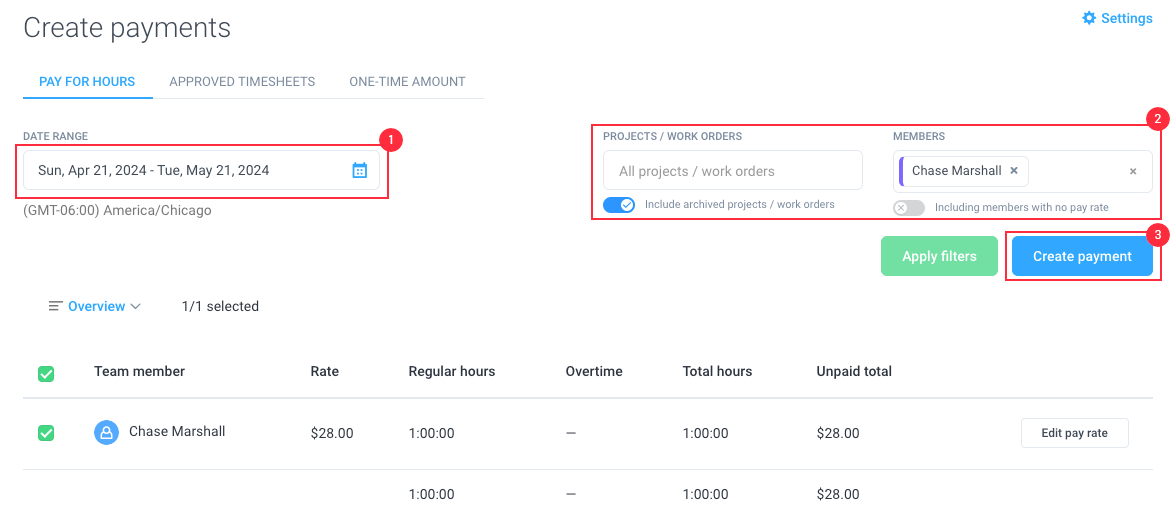Image resolution: width=1172 pixels, height=530 pixels.
Task: Expand the Overview dropdown chevron
Action: point(136,306)
